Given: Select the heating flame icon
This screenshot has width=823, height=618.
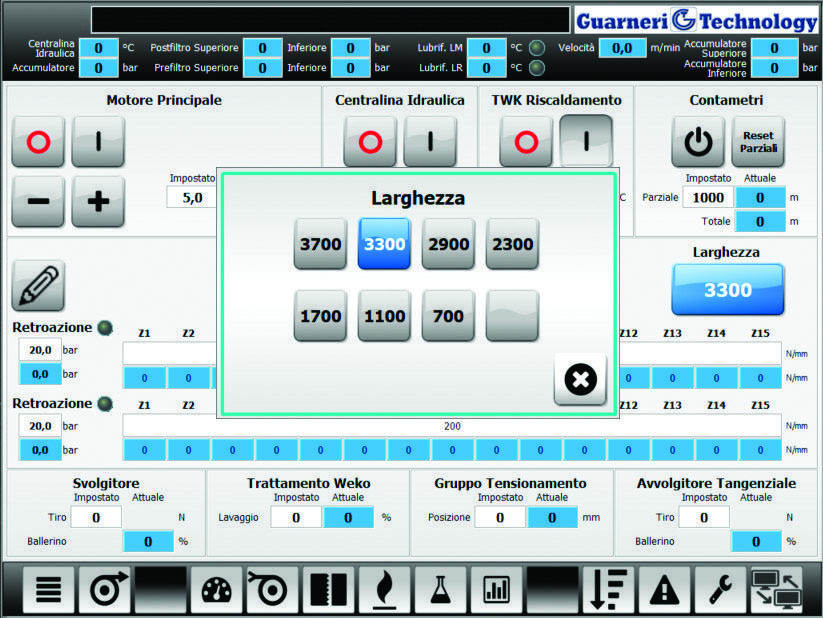Looking at the screenshot, I should pos(386,589).
